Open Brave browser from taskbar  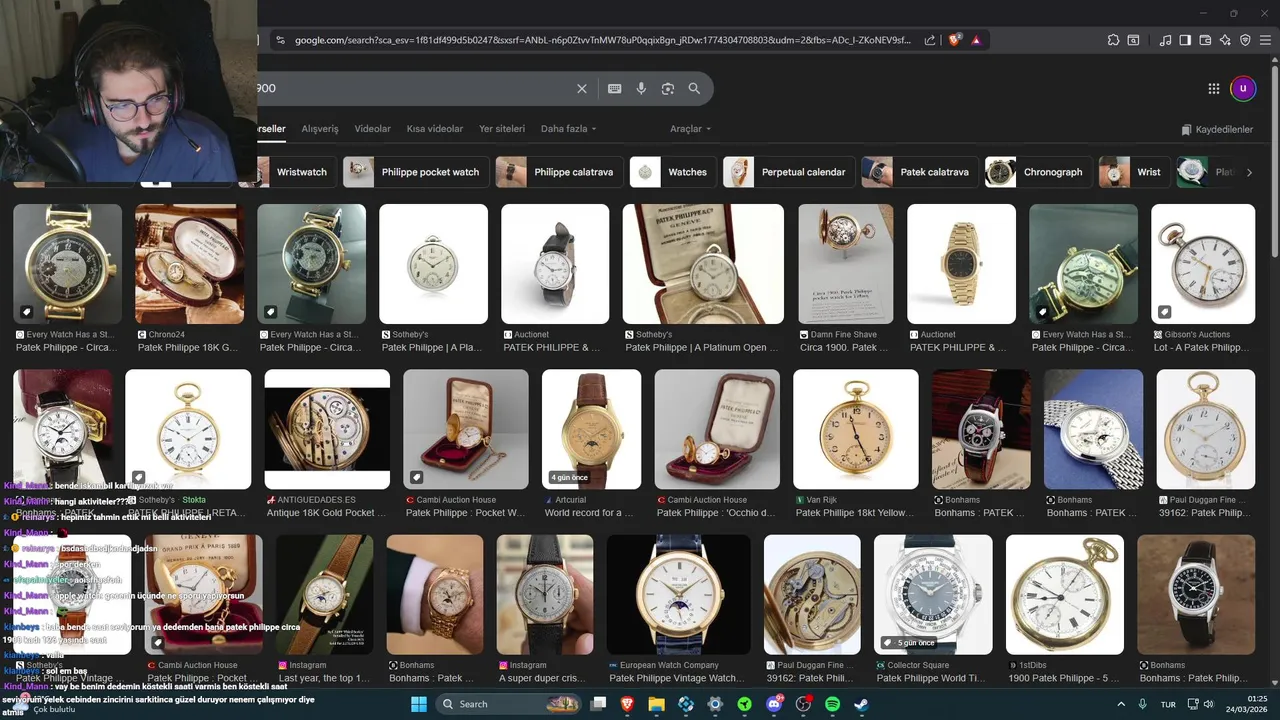tap(627, 704)
